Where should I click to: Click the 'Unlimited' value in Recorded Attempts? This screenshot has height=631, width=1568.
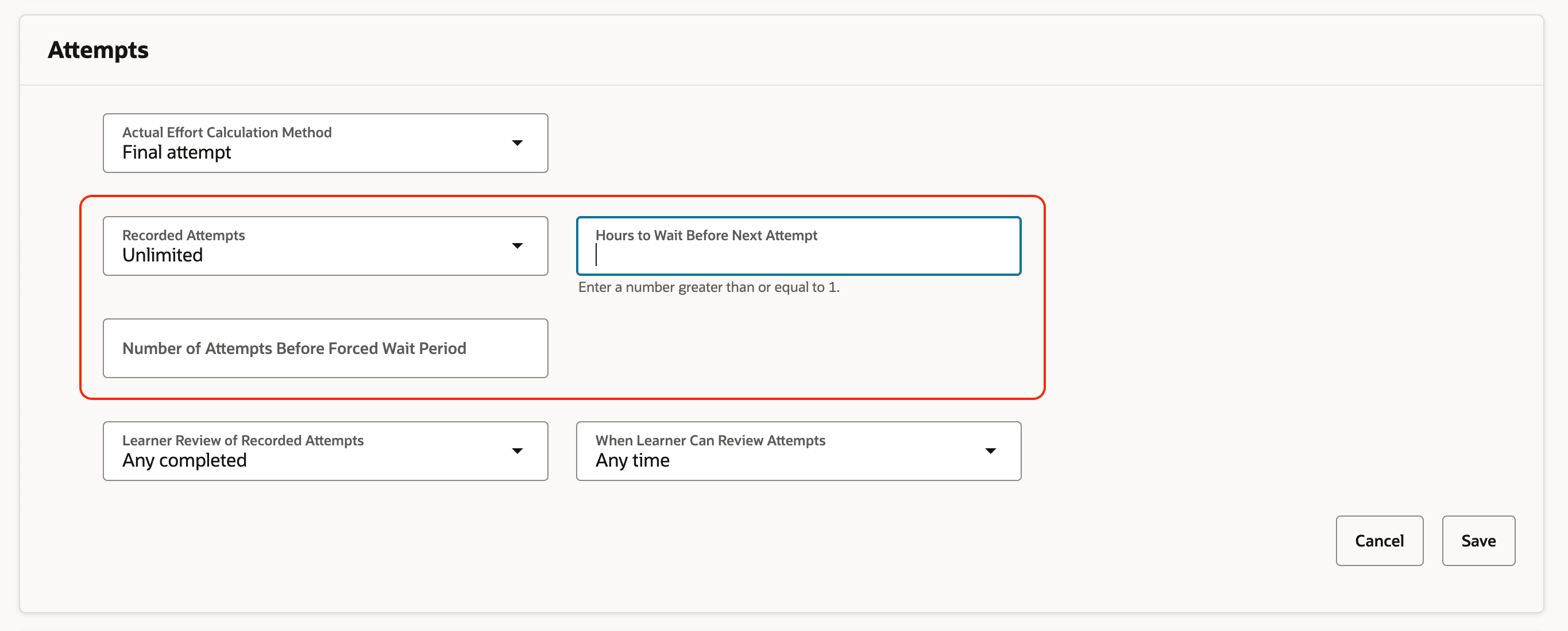pos(163,256)
